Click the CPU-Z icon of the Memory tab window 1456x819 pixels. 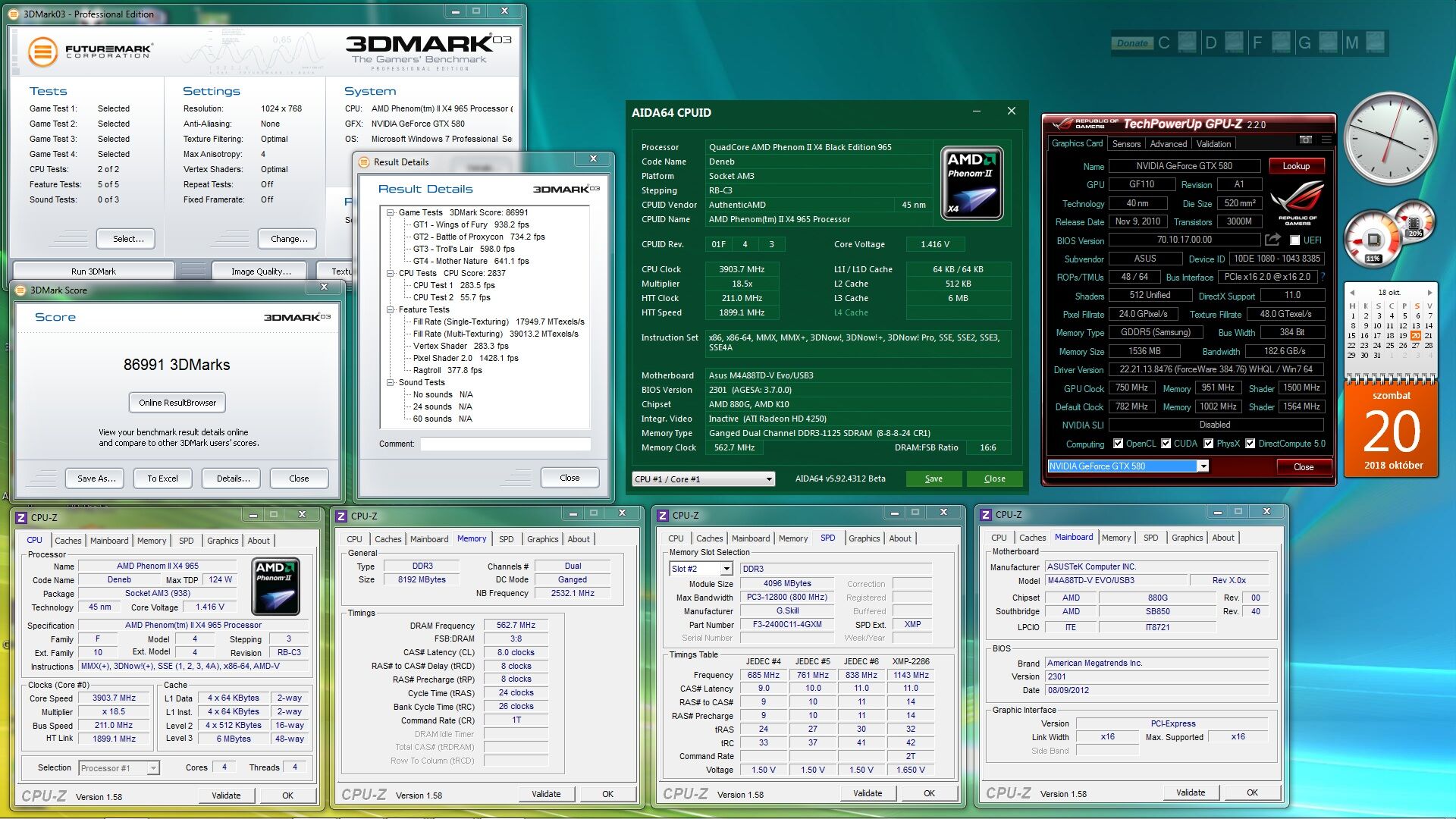[x=342, y=516]
